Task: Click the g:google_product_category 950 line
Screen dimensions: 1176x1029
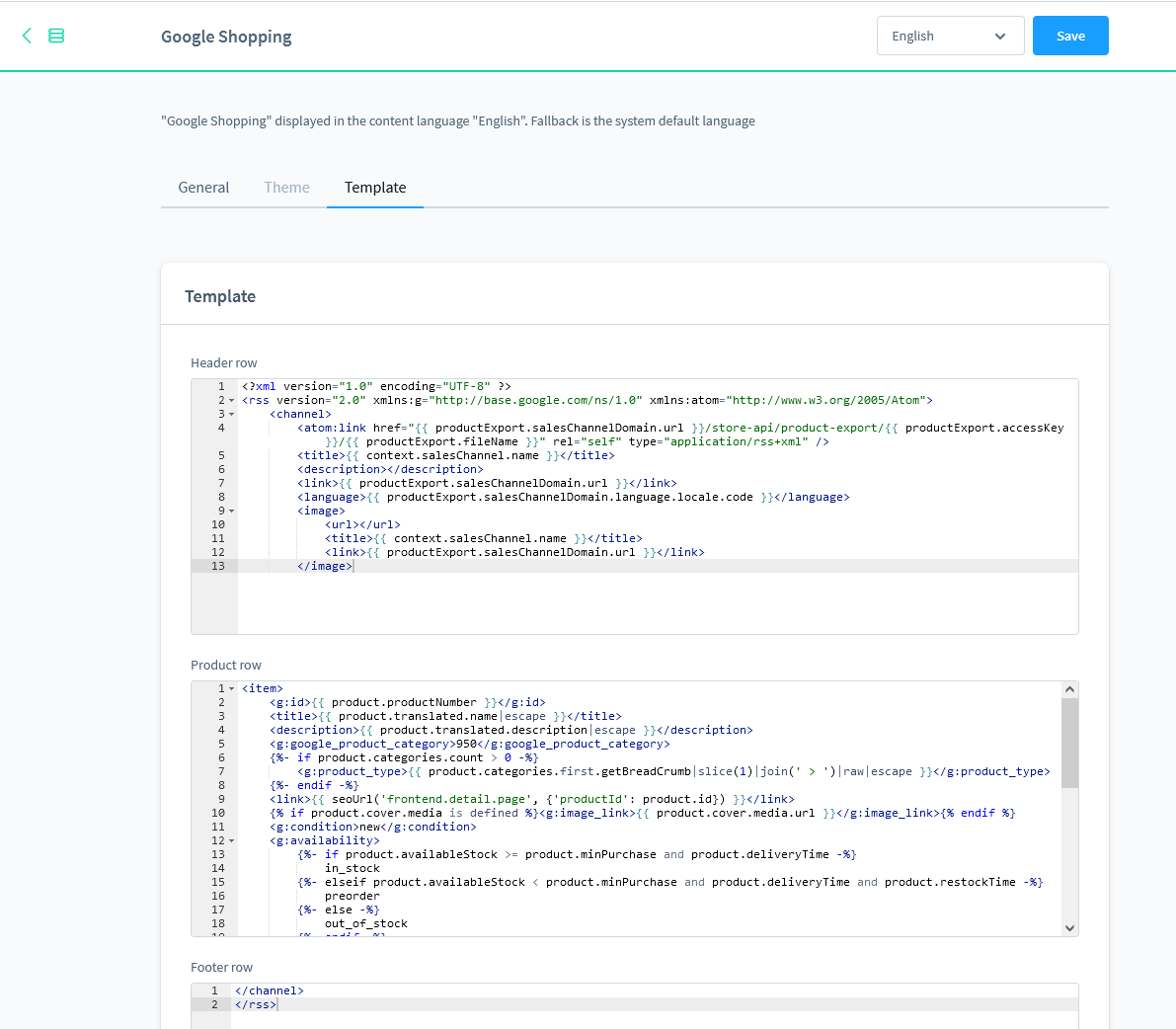Action: (469, 744)
